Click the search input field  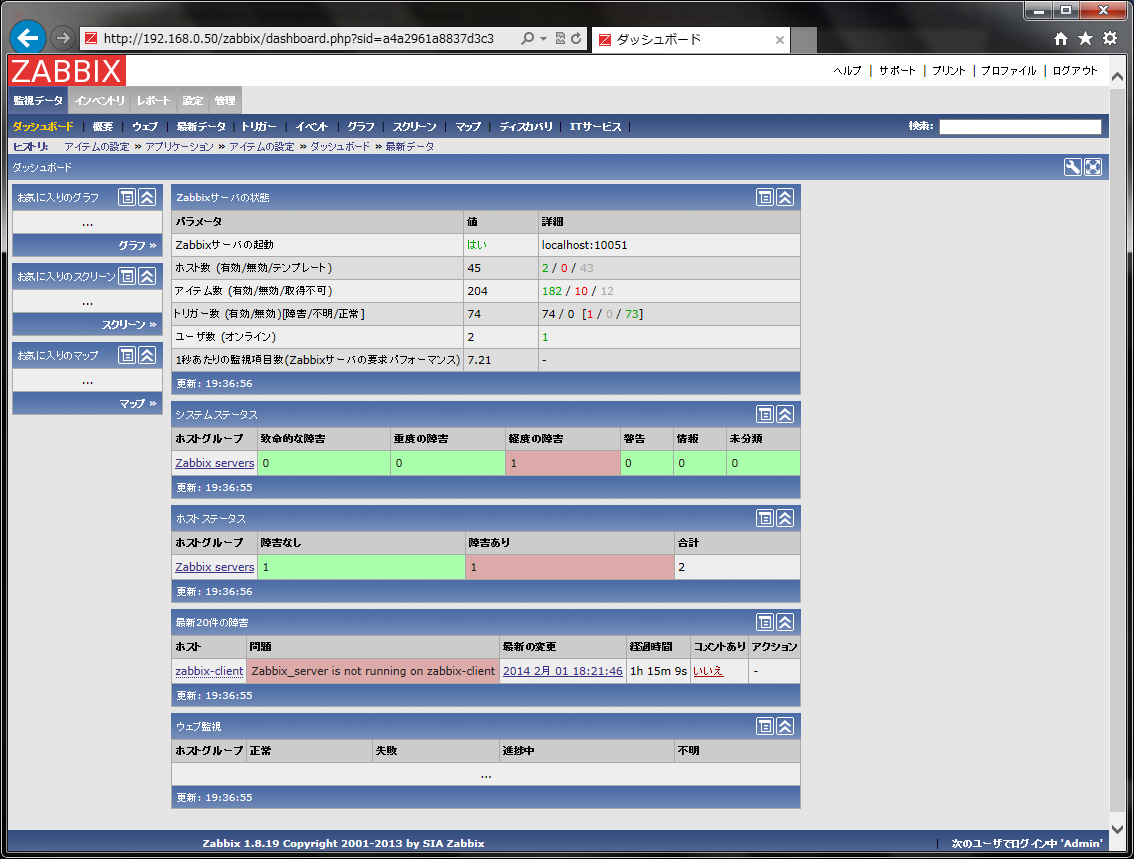(1020, 127)
